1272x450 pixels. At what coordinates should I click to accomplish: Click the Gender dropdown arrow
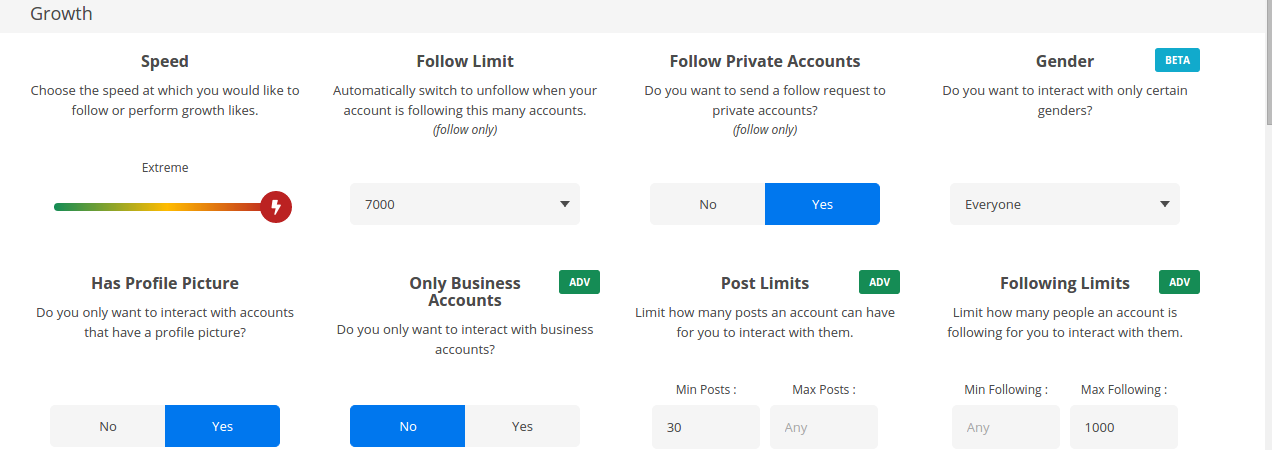click(1164, 204)
